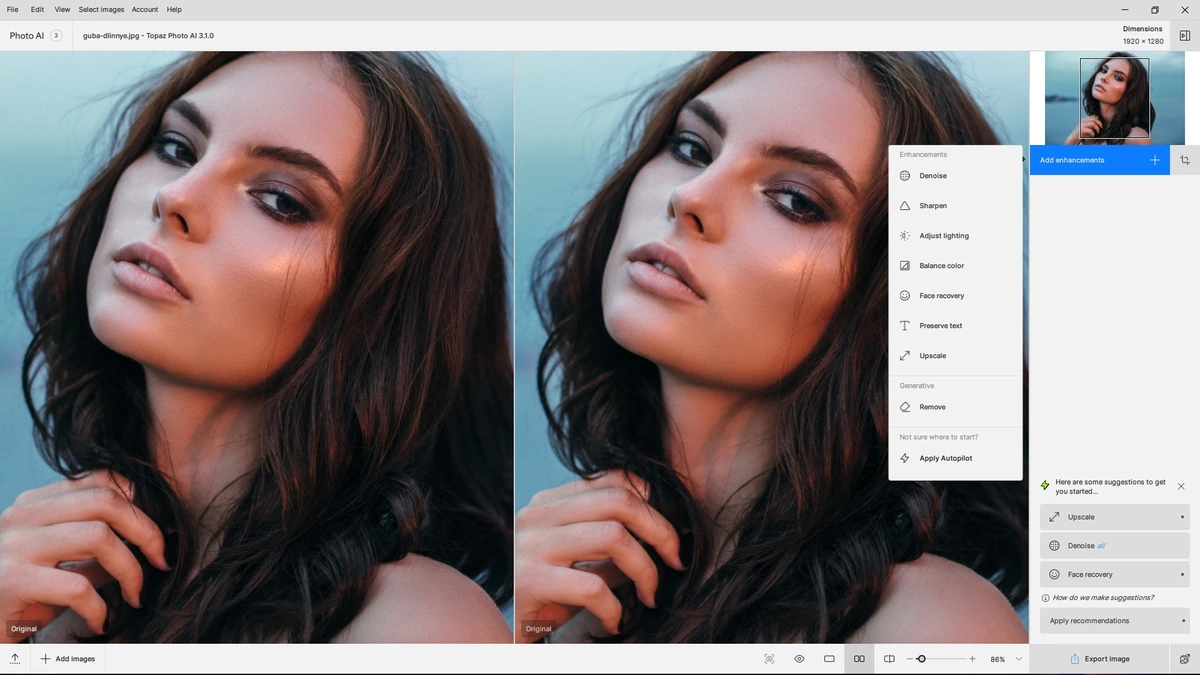Image resolution: width=1200 pixels, height=675 pixels.
Task: Choose Preserve text enhancement
Action: click(x=955, y=326)
